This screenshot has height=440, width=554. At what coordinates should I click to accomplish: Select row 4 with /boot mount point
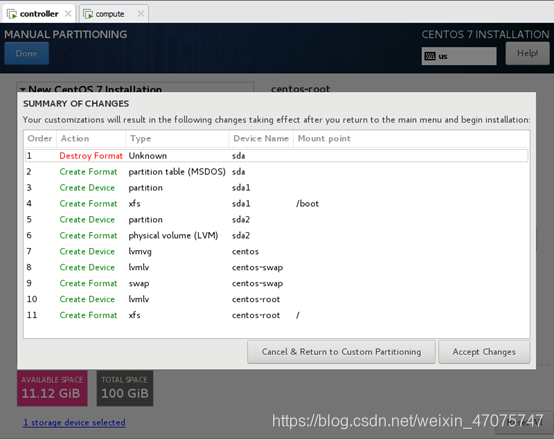click(277, 204)
